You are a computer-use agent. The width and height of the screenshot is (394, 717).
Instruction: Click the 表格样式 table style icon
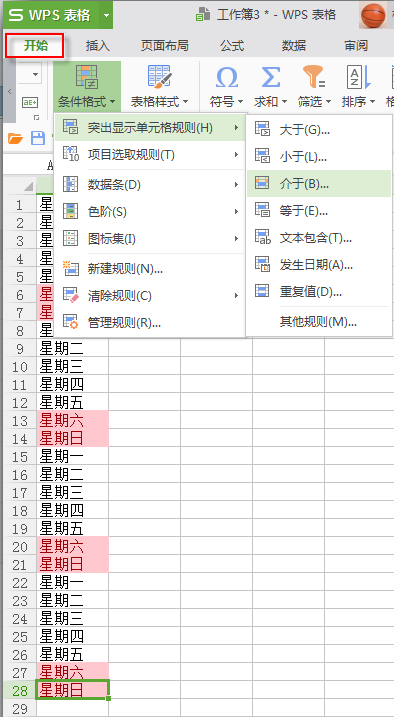[159, 76]
